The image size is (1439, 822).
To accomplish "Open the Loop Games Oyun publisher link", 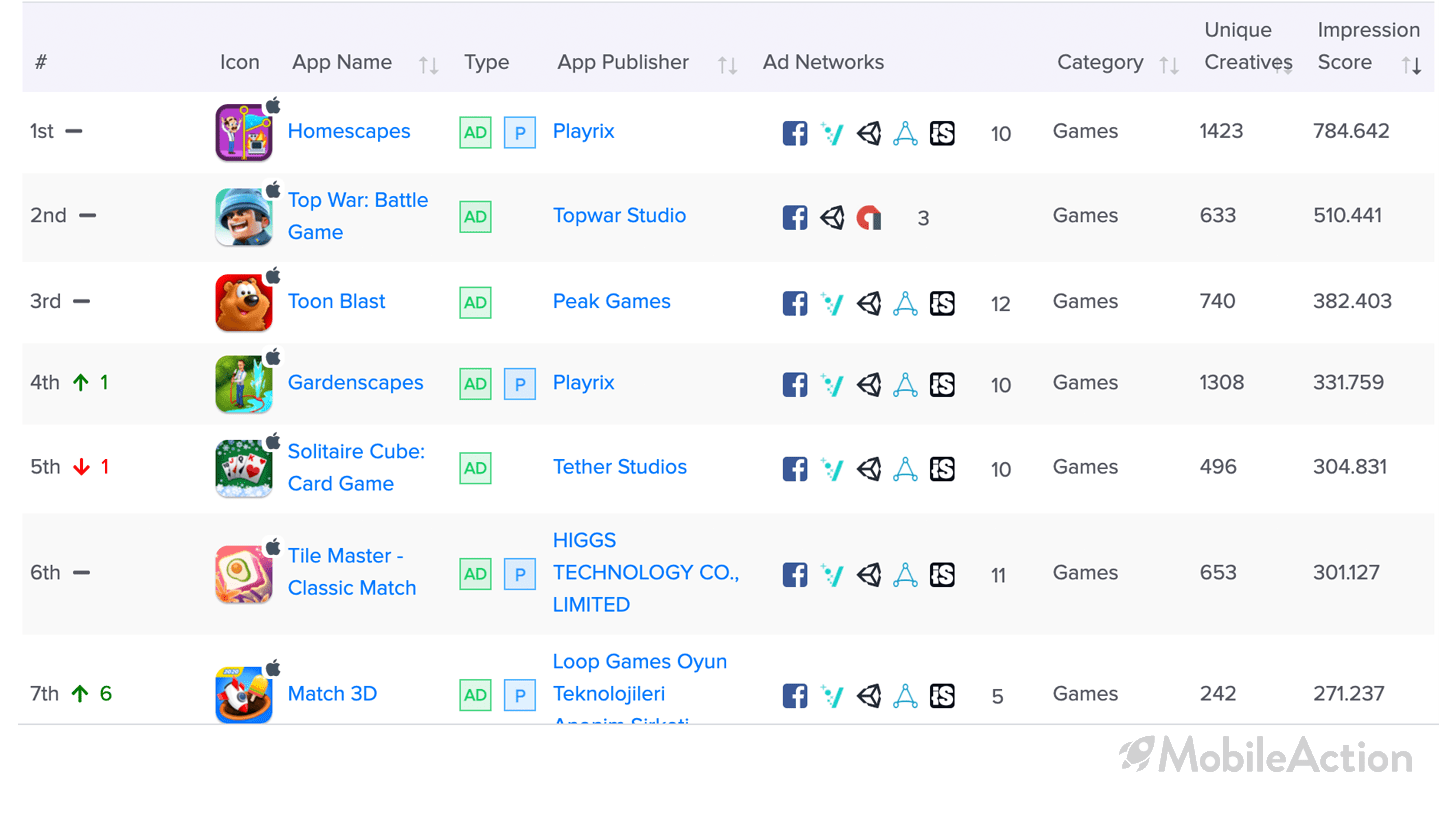I will click(640, 690).
